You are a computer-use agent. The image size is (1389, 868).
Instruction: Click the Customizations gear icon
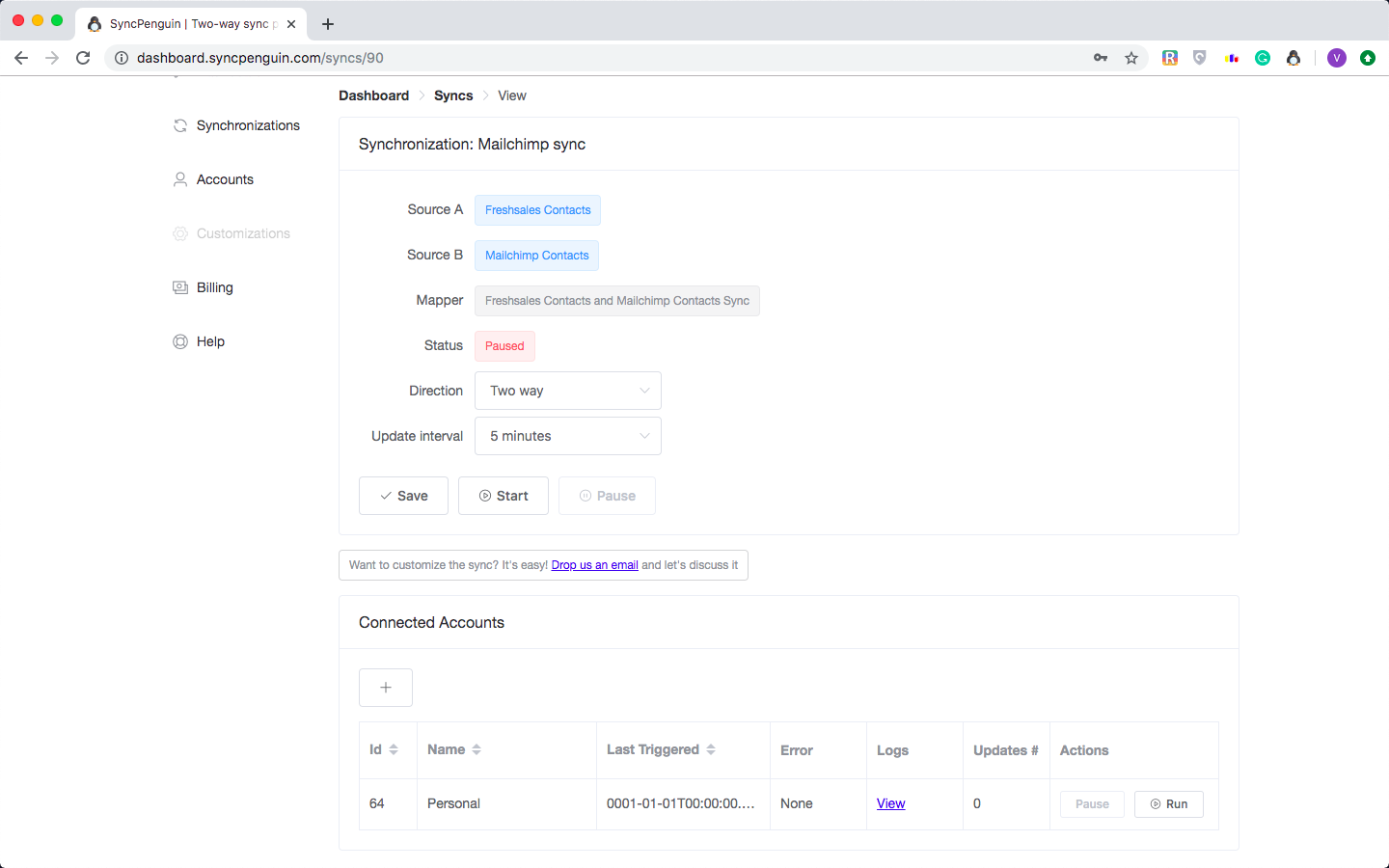pyautogui.click(x=180, y=233)
